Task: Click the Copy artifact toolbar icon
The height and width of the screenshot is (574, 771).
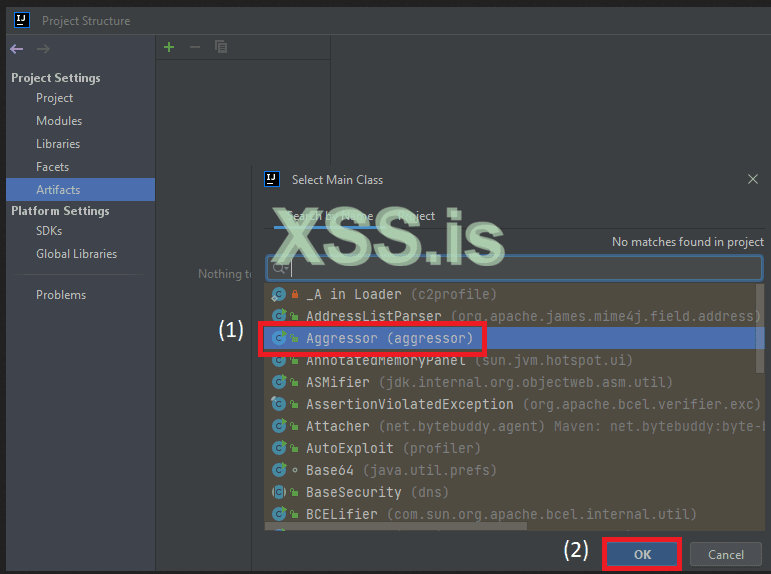Action: click(221, 47)
